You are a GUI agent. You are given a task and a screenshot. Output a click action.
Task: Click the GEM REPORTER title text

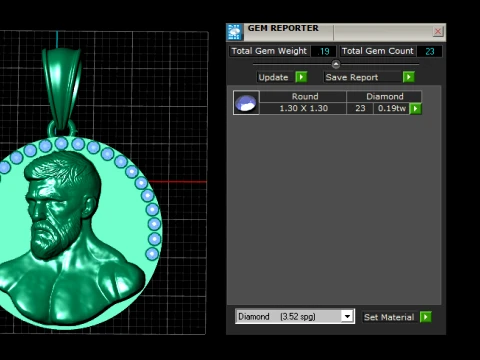point(283,28)
